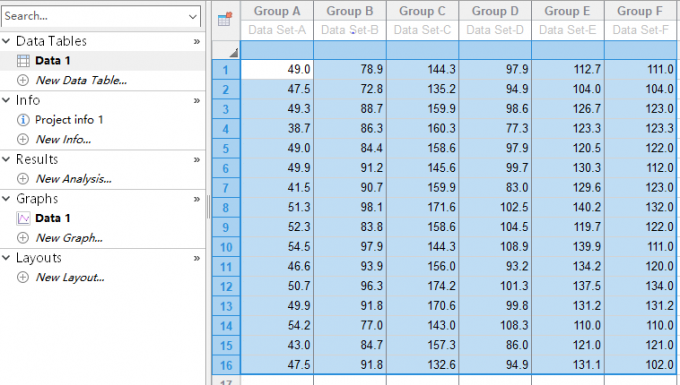Click the double chevron next to Data Tables

click(x=196, y=42)
